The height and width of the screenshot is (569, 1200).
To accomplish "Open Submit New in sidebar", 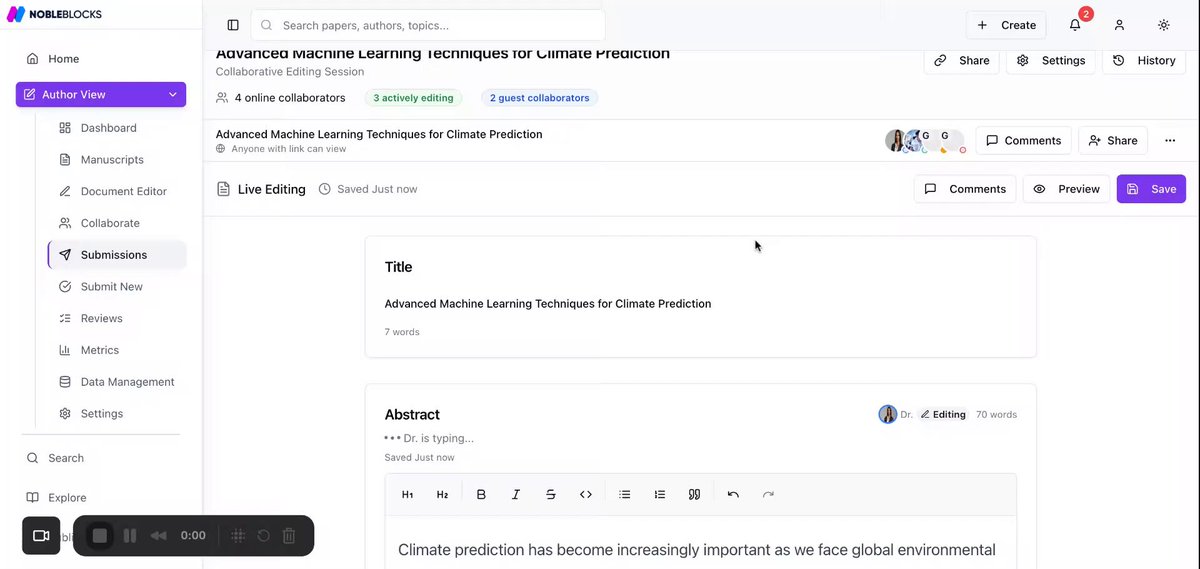I will tap(112, 287).
